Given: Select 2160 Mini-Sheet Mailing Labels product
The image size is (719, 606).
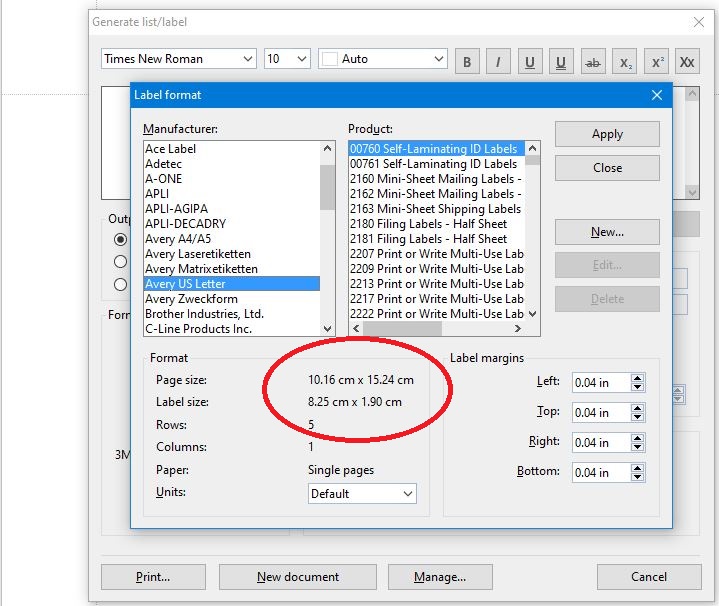Looking at the screenshot, I should 435,179.
